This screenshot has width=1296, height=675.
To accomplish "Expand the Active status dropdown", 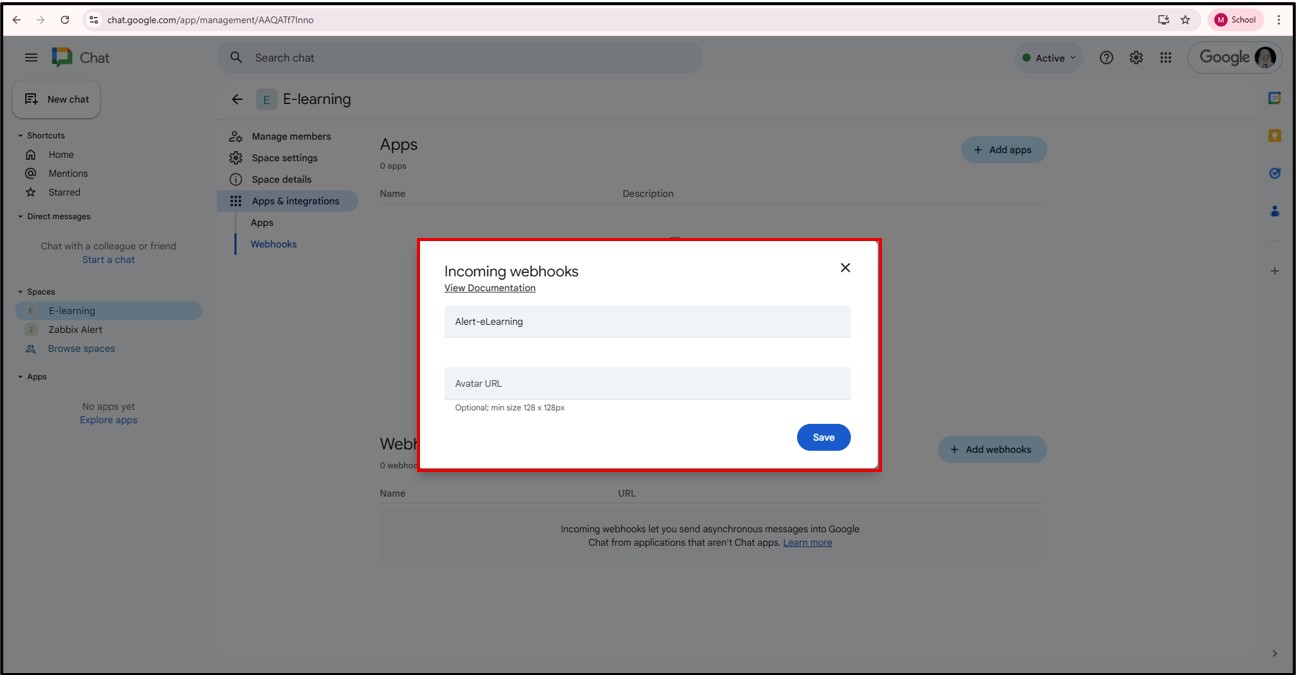I will pos(1049,58).
